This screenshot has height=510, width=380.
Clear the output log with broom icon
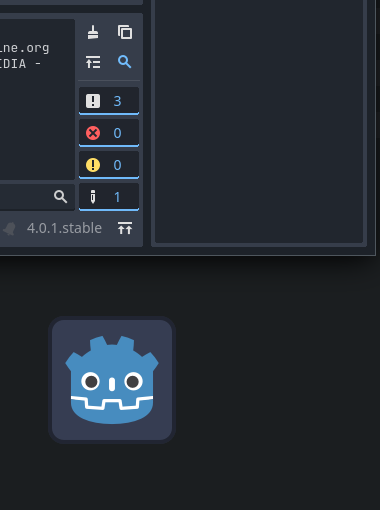93,32
